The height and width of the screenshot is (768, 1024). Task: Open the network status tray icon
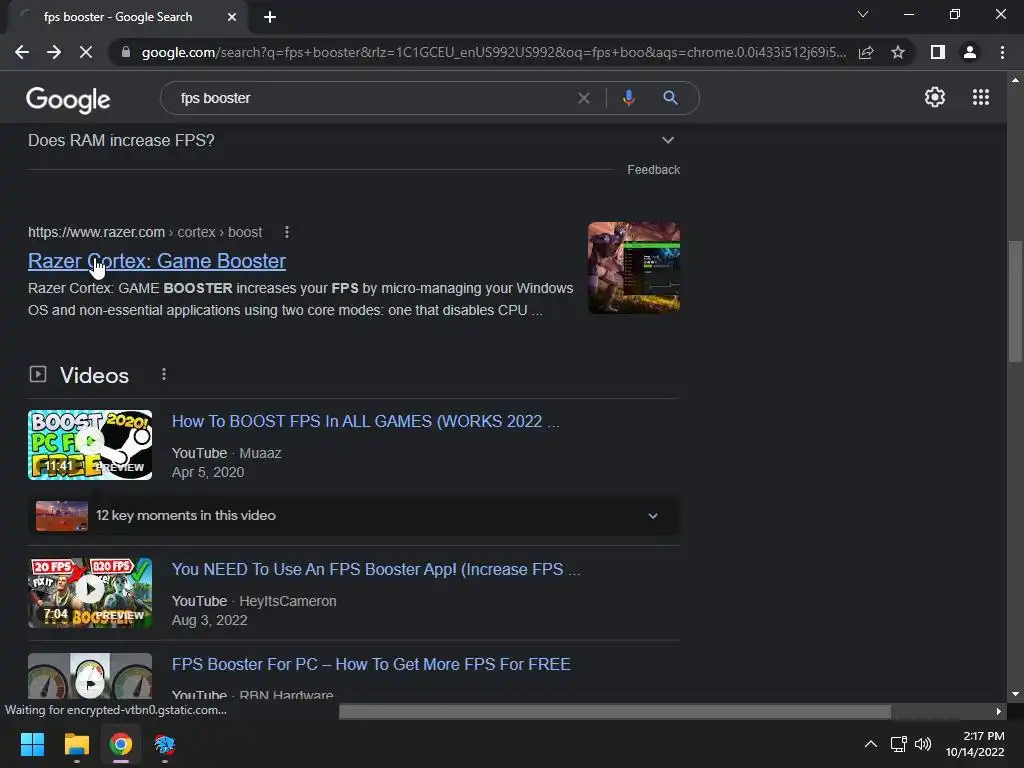(899, 744)
